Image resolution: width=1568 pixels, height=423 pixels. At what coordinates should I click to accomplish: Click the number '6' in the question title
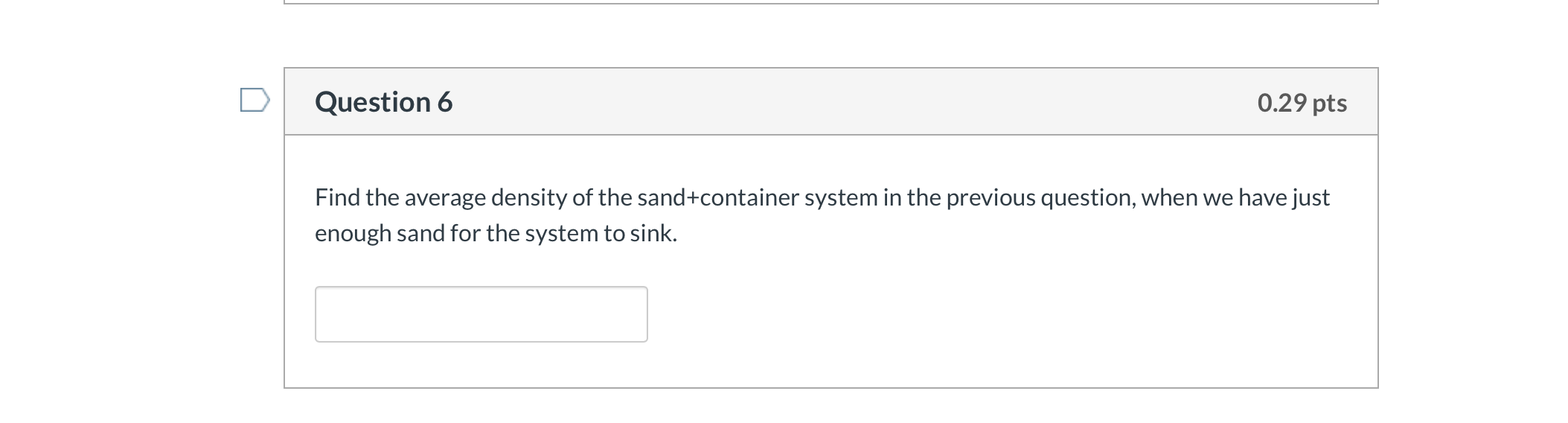(x=445, y=102)
